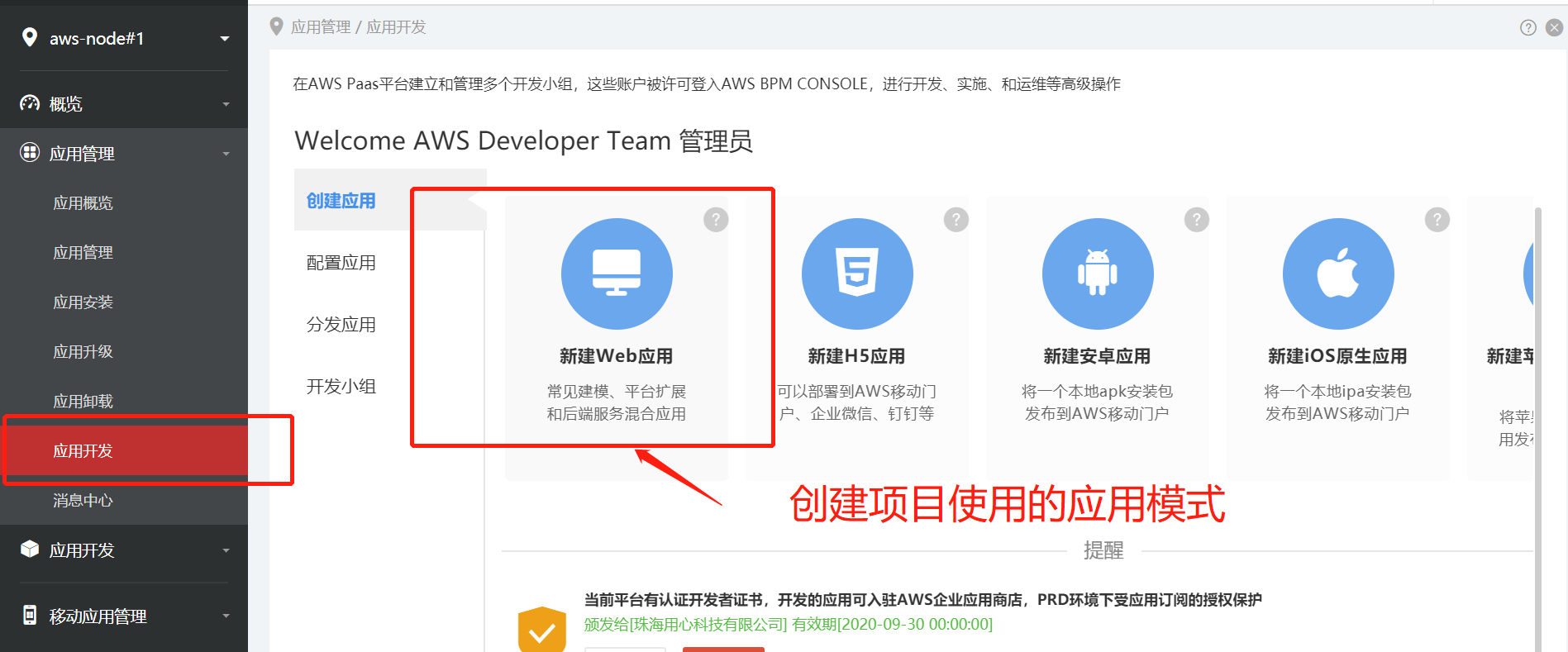
Task: Go to 应用安装 in the sidebar
Action: click(83, 302)
